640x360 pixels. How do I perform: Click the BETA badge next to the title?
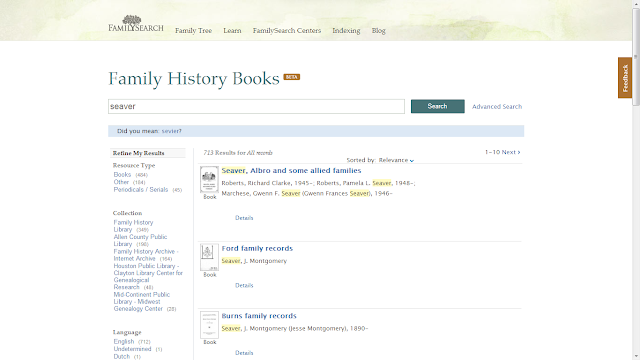pos(291,77)
